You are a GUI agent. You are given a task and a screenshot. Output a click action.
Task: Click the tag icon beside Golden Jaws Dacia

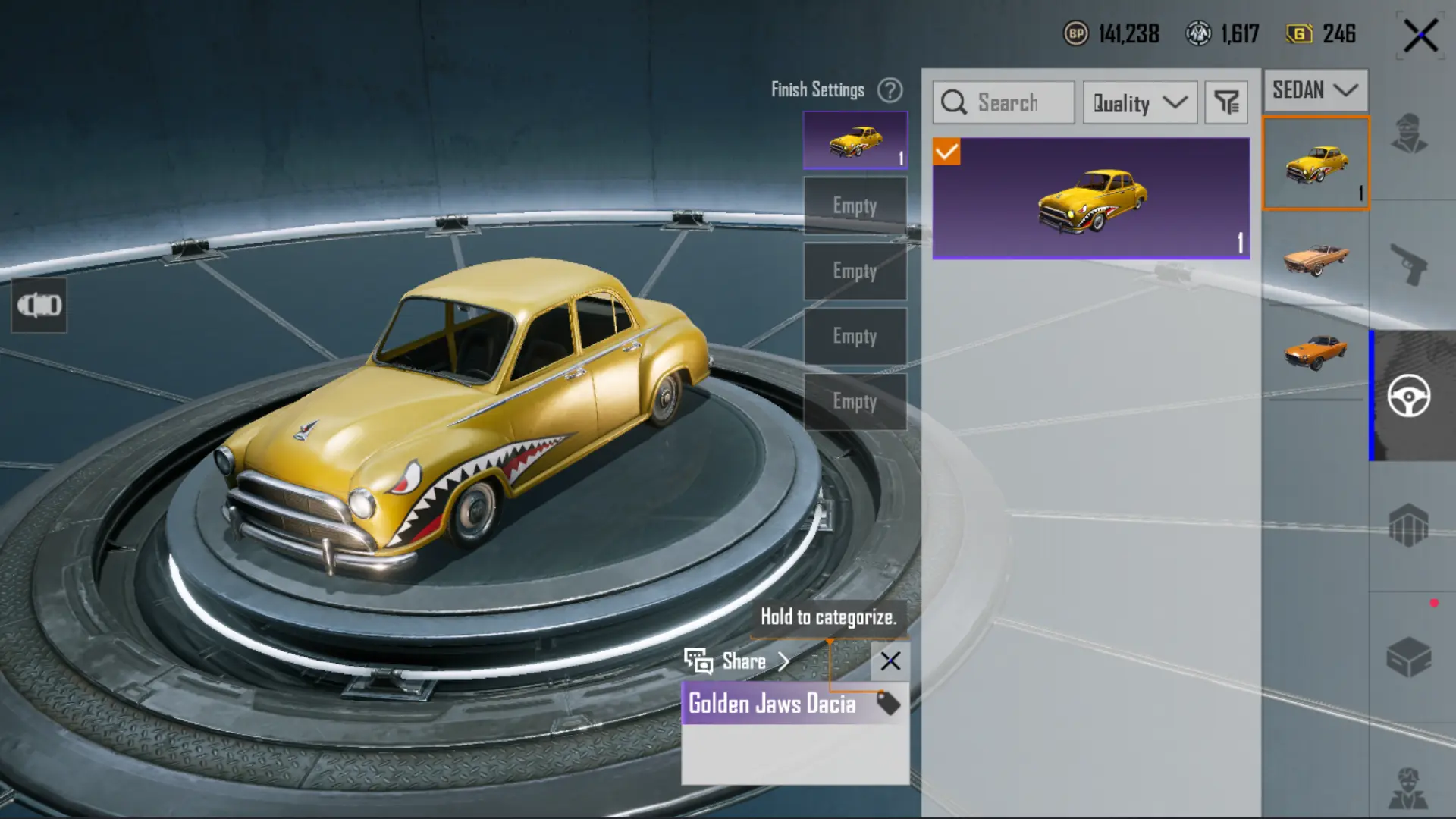[x=888, y=703]
